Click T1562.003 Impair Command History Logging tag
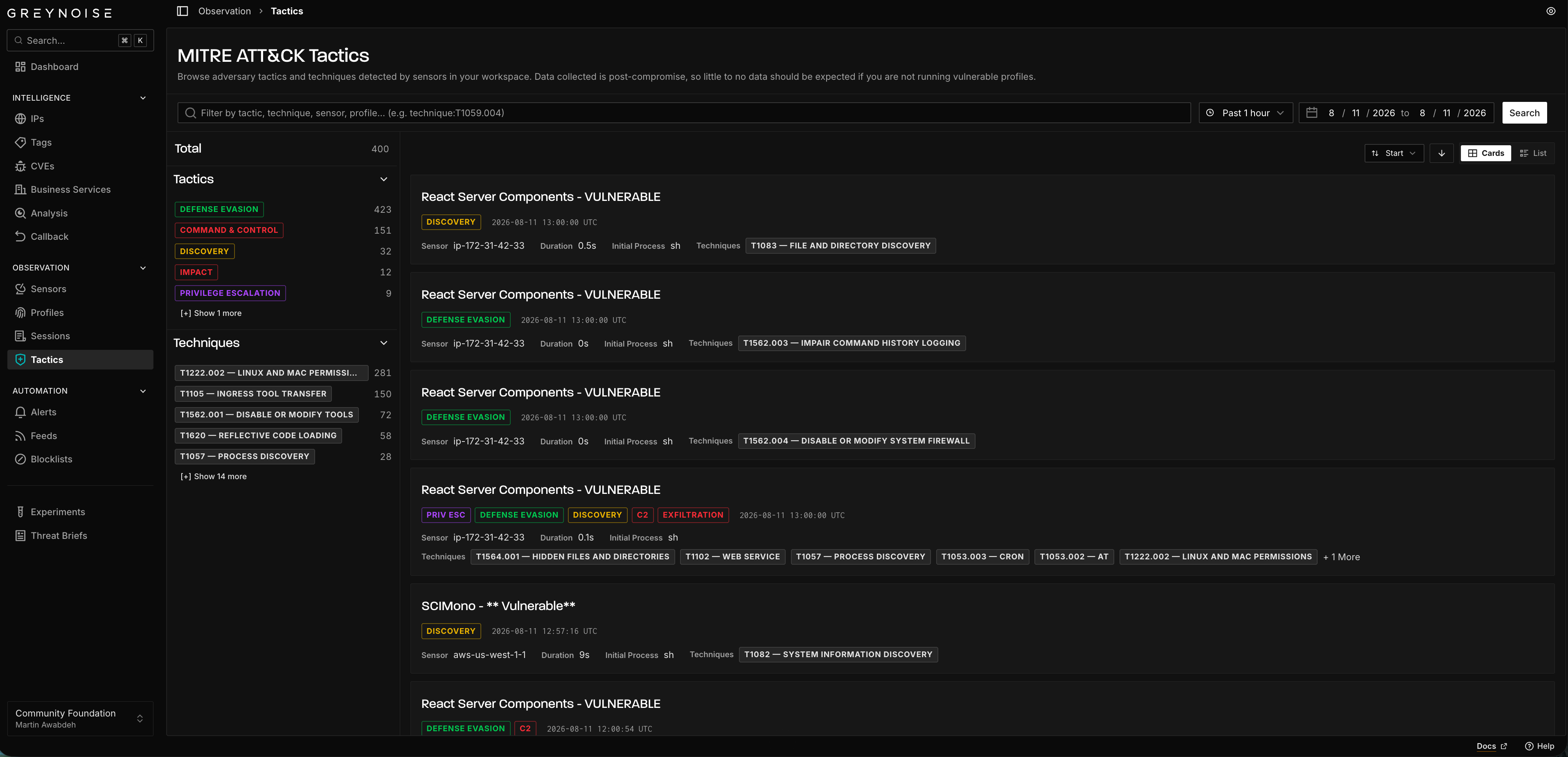 click(x=852, y=343)
